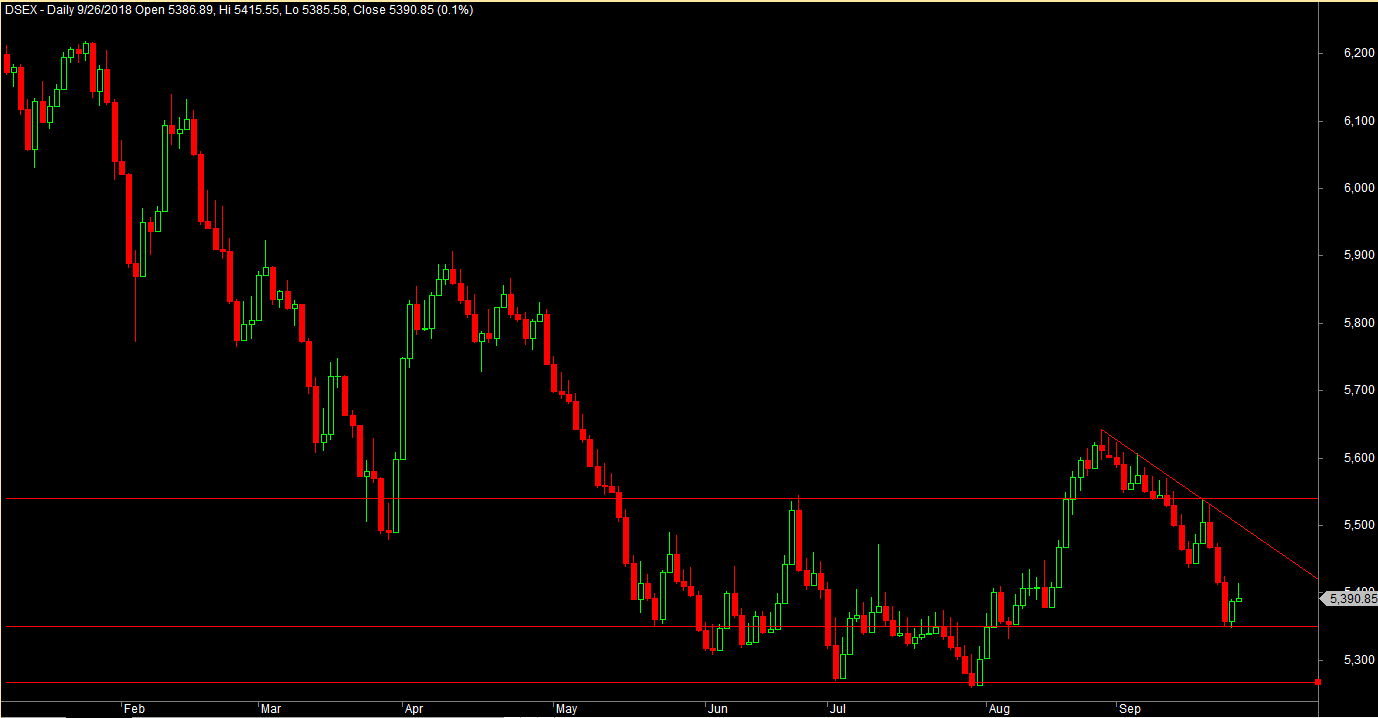Click the 6,100 price axis label
1378x718 pixels.
point(1359,121)
